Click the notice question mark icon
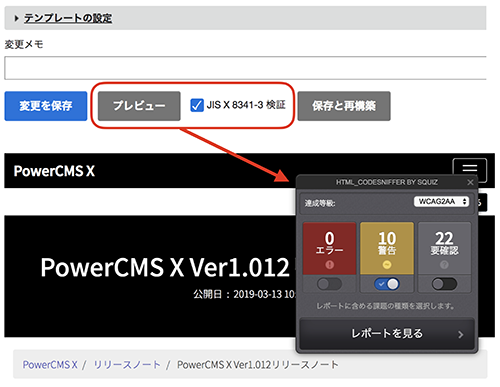Image resolution: width=500 pixels, height=387 pixels. 444,265
